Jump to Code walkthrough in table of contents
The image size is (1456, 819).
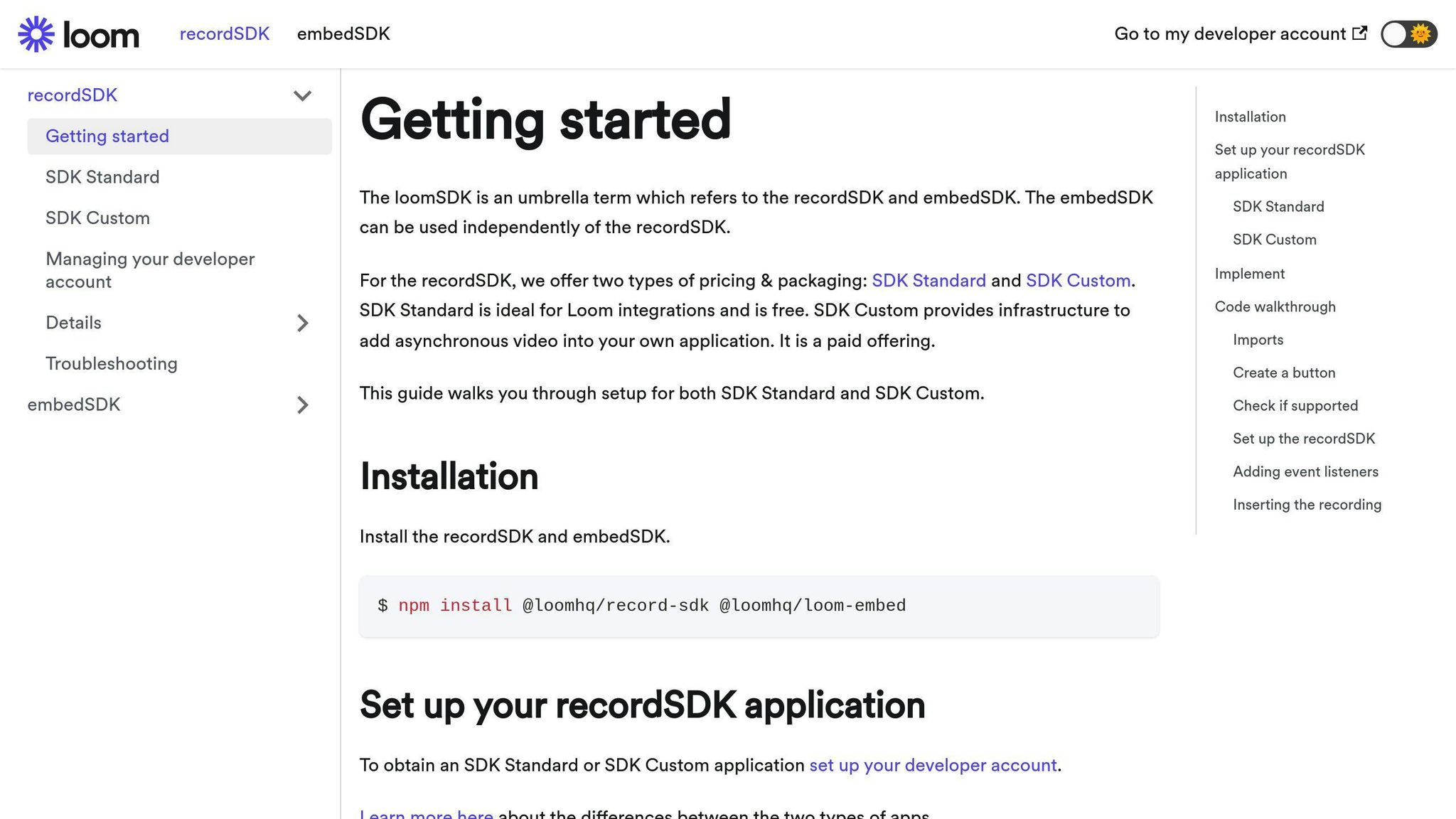[x=1275, y=306]
